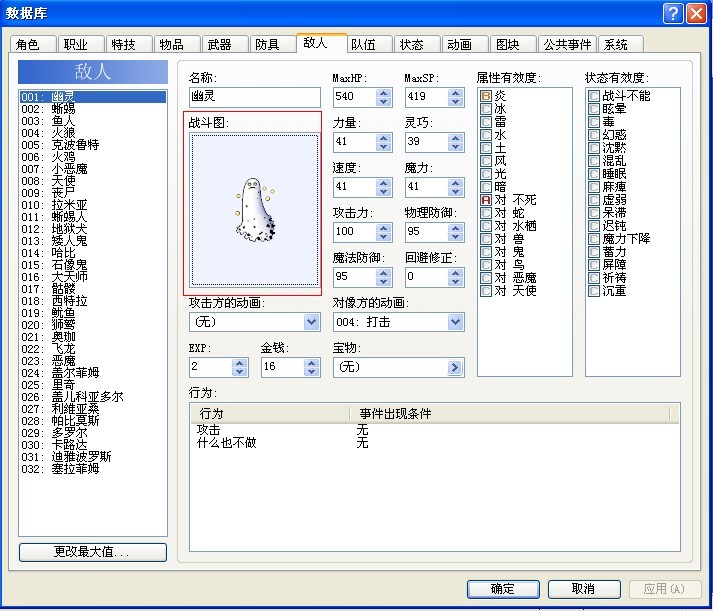Viewport: 713px width, 611px height.
Task: Toggle 毒 state efficiency box
Action: click(593, 122)
